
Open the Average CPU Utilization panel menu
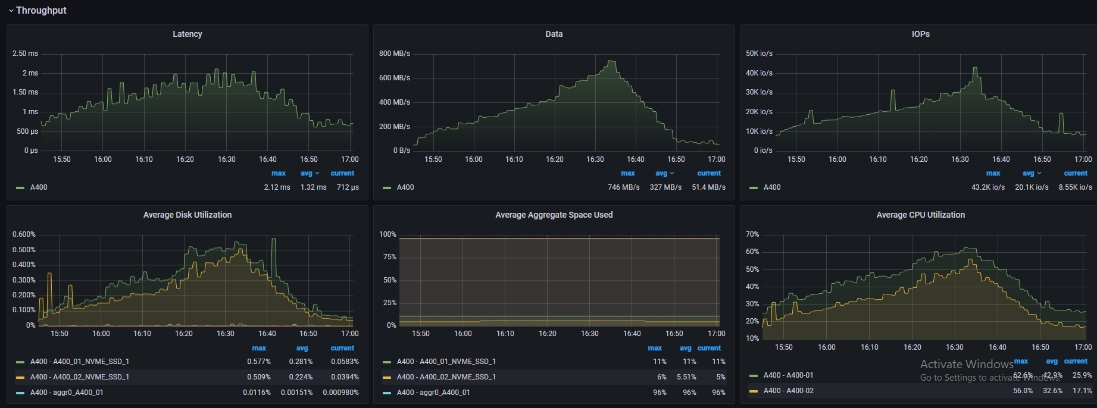pos(921,215)
